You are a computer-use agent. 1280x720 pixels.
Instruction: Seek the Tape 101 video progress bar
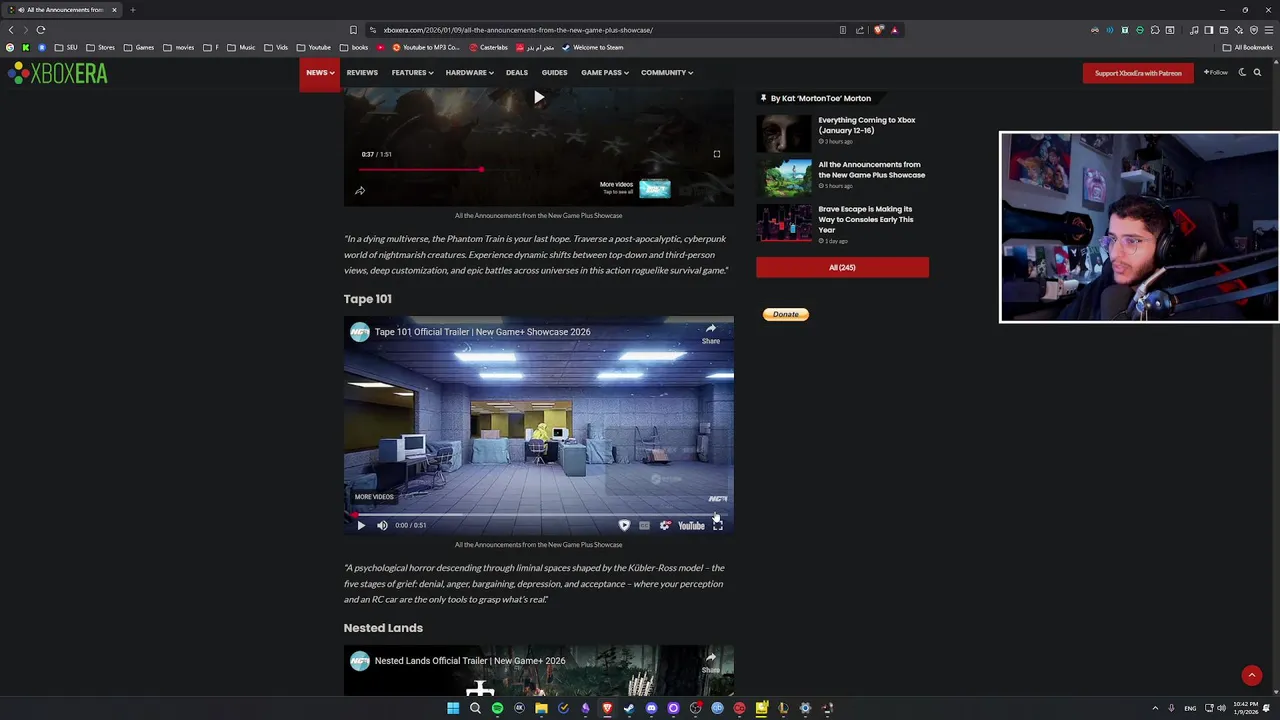(538, 515)
